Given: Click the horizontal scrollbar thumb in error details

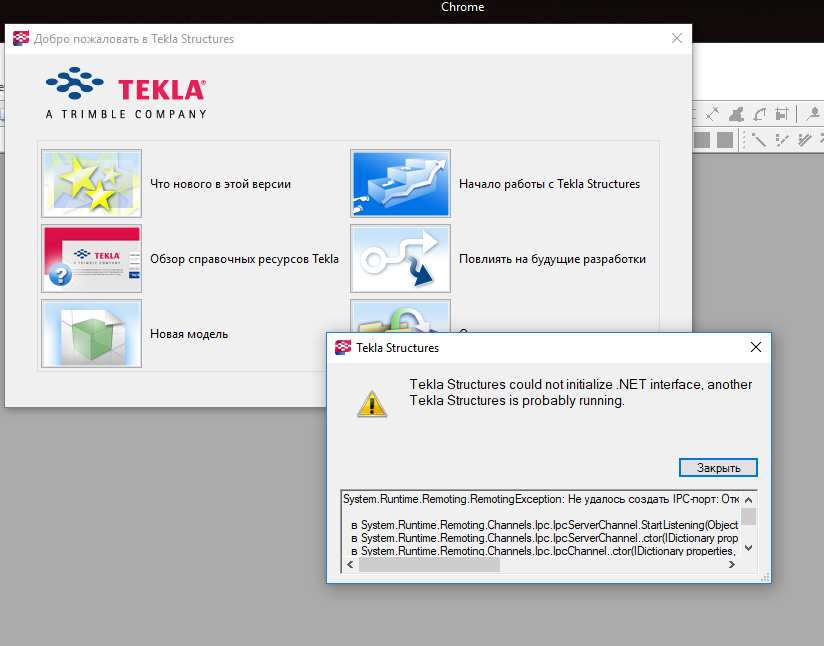Looking at the screenshot, I should [x=429, y=565].
